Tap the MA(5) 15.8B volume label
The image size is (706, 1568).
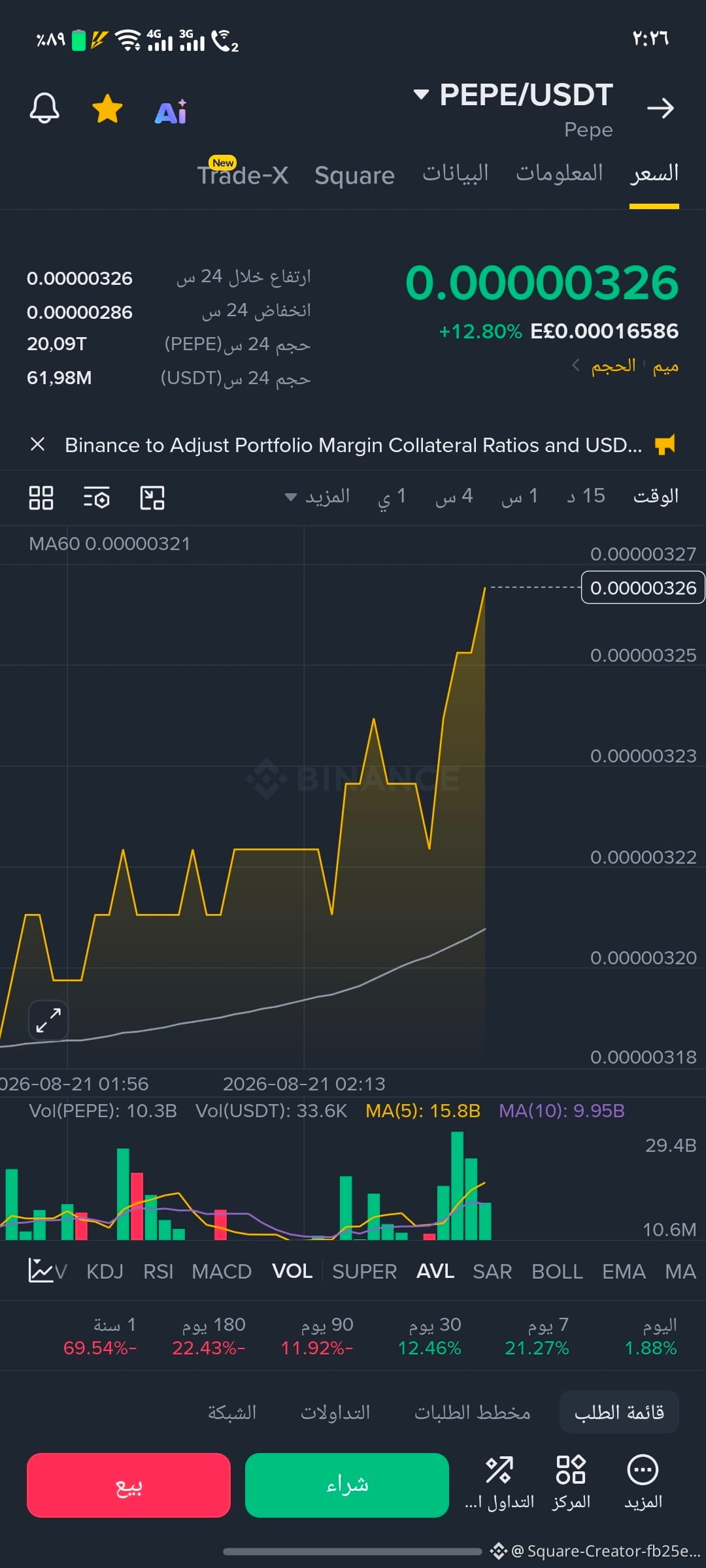pos(423,1111)
